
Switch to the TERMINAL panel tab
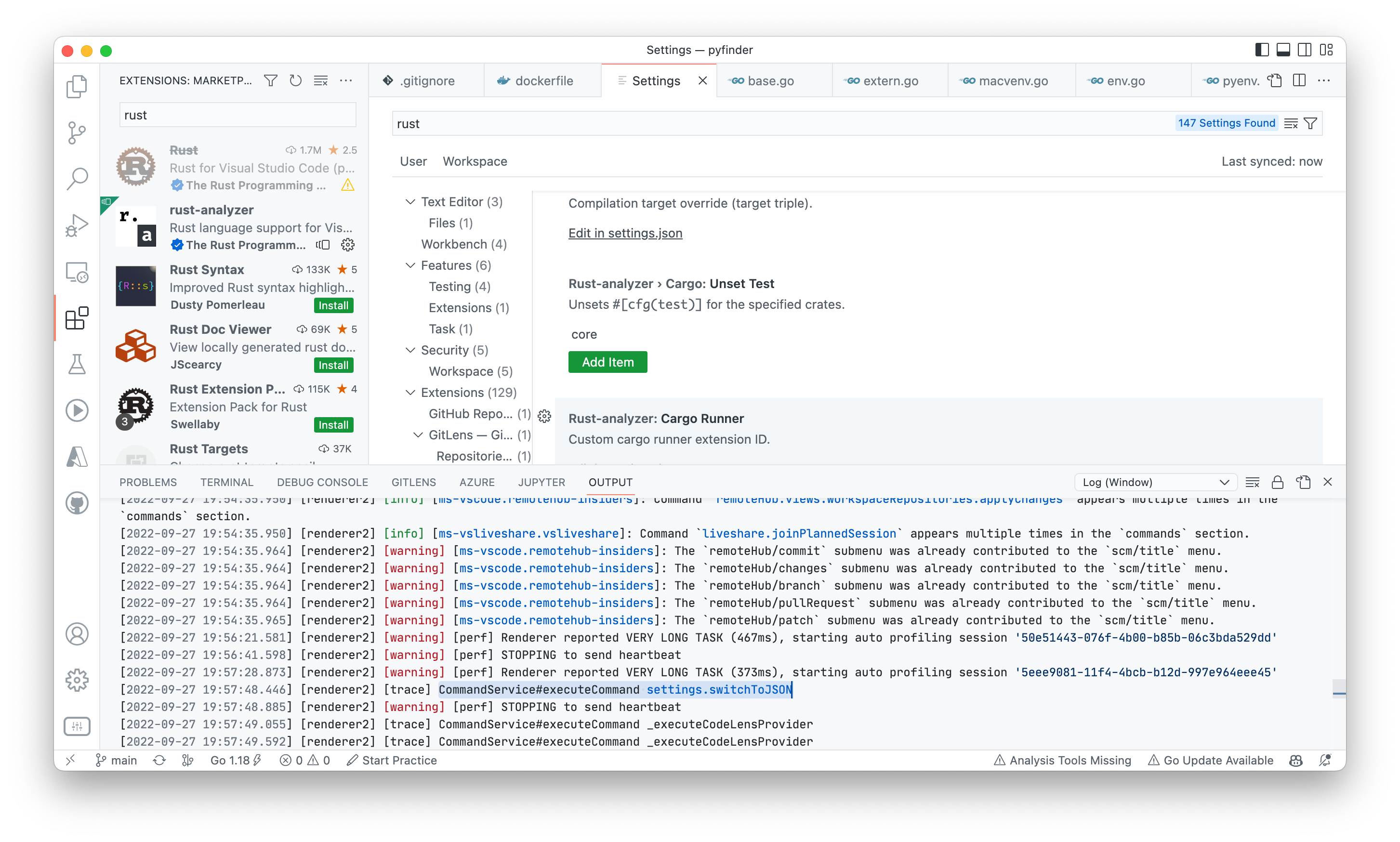point(226,482)
